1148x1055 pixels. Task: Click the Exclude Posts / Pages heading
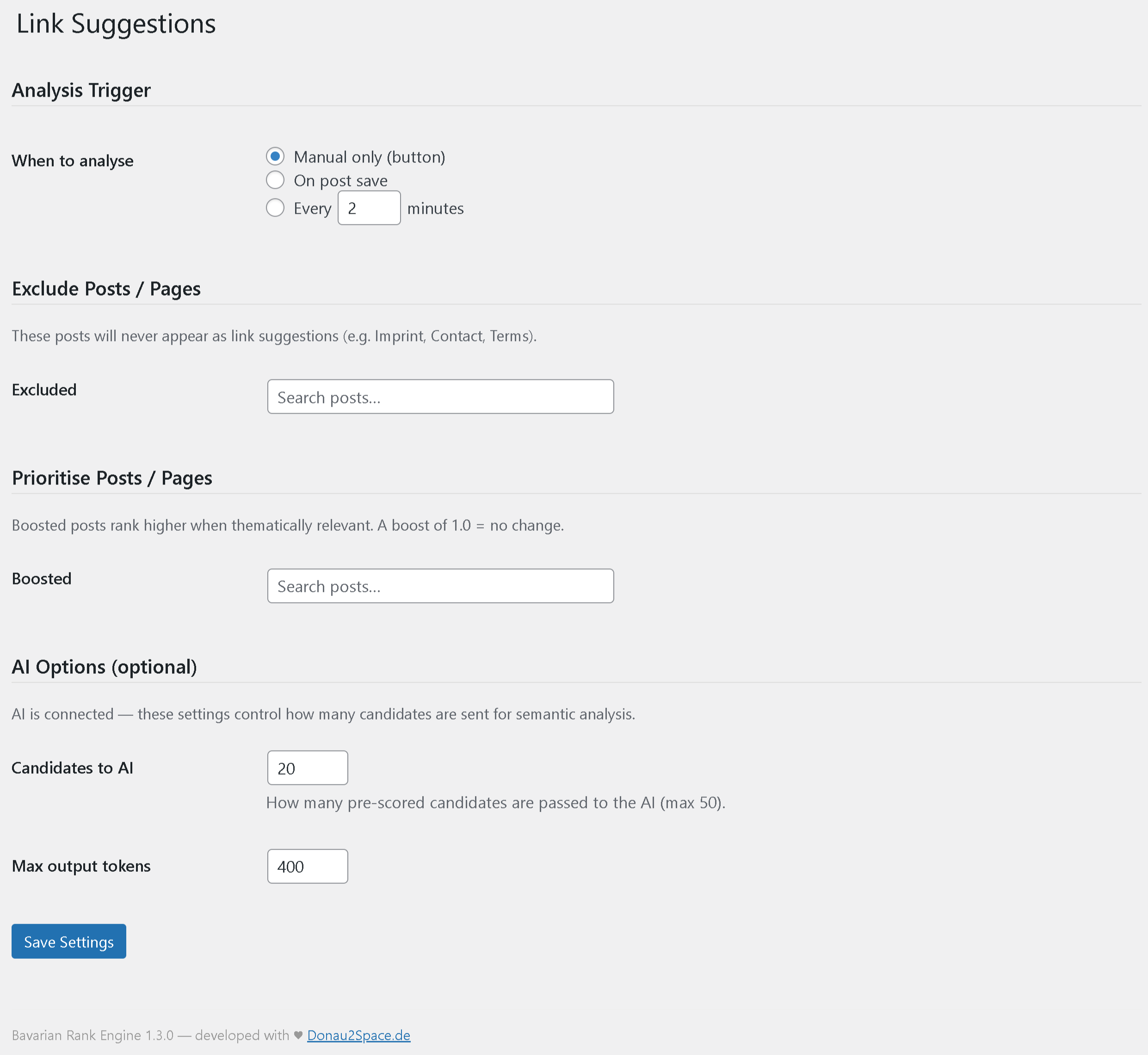pyautogui.click(x=106, y=288)
